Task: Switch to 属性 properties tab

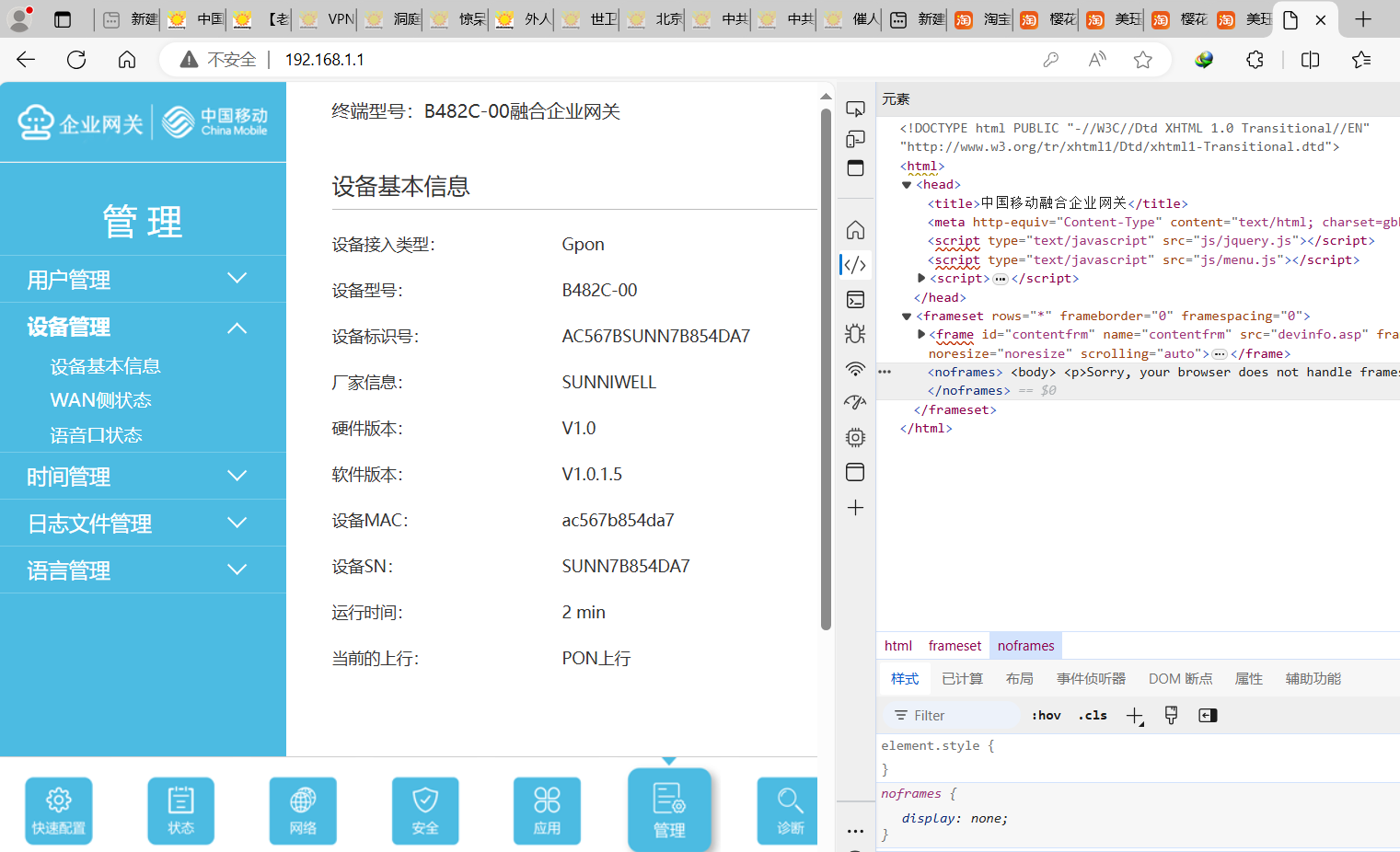Action: coord(1248,679)
